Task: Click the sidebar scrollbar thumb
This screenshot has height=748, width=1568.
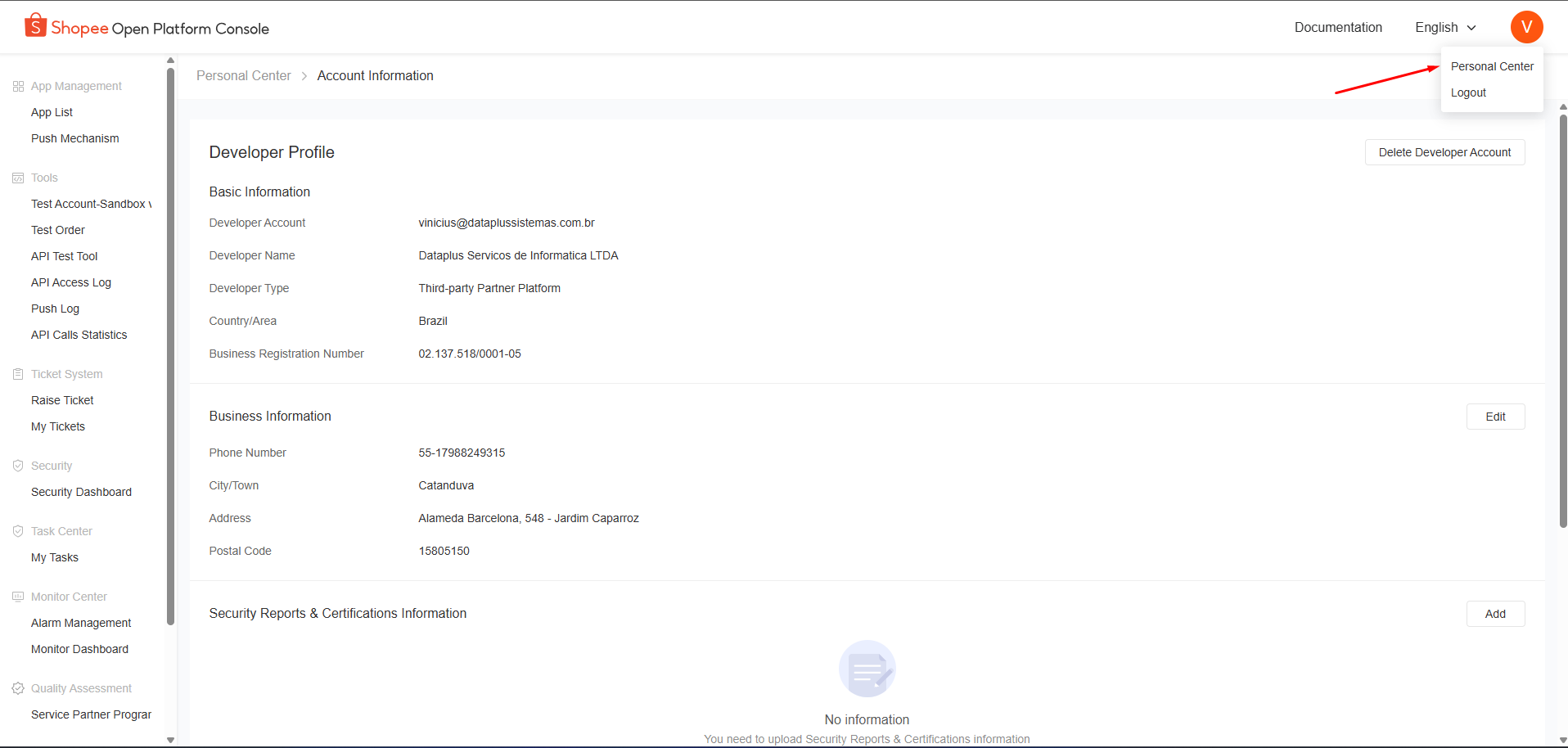Action: pos(170,346)
